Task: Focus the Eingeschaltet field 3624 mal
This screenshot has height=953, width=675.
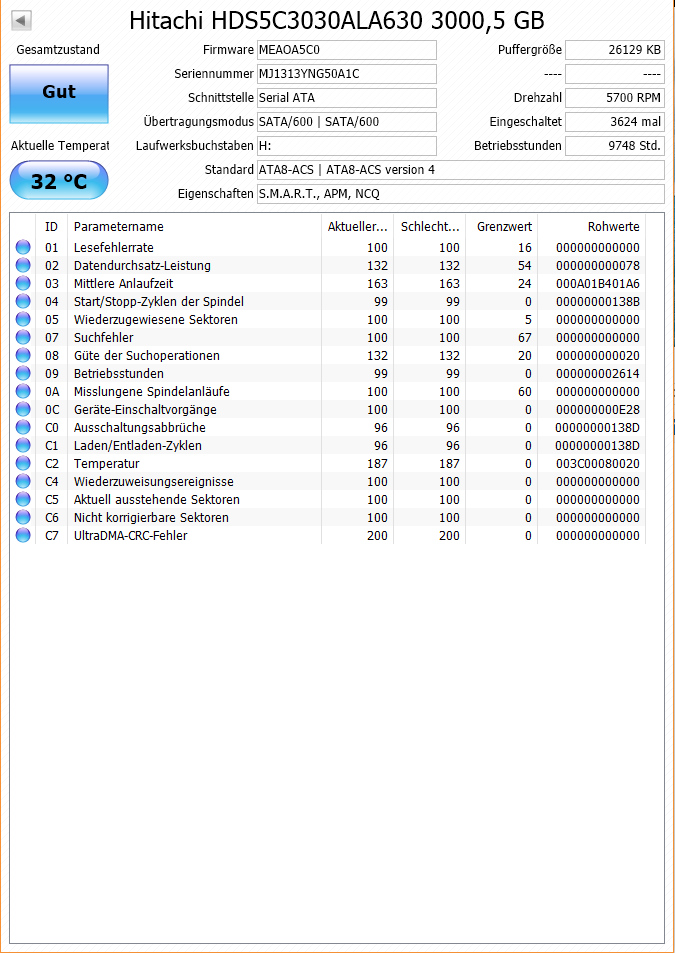Action: [615, 122]
